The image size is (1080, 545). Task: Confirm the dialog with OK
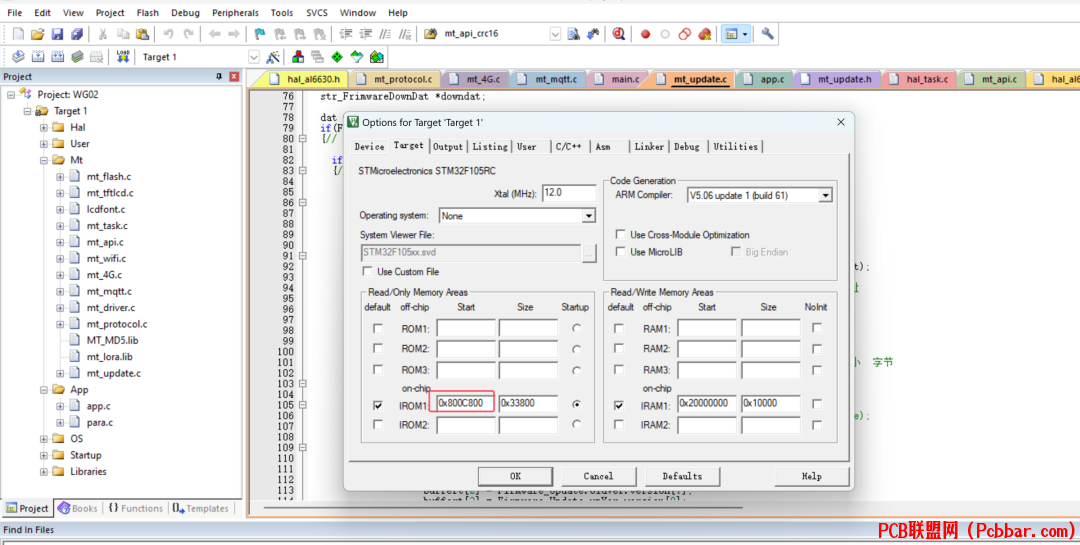coord(515,476)
